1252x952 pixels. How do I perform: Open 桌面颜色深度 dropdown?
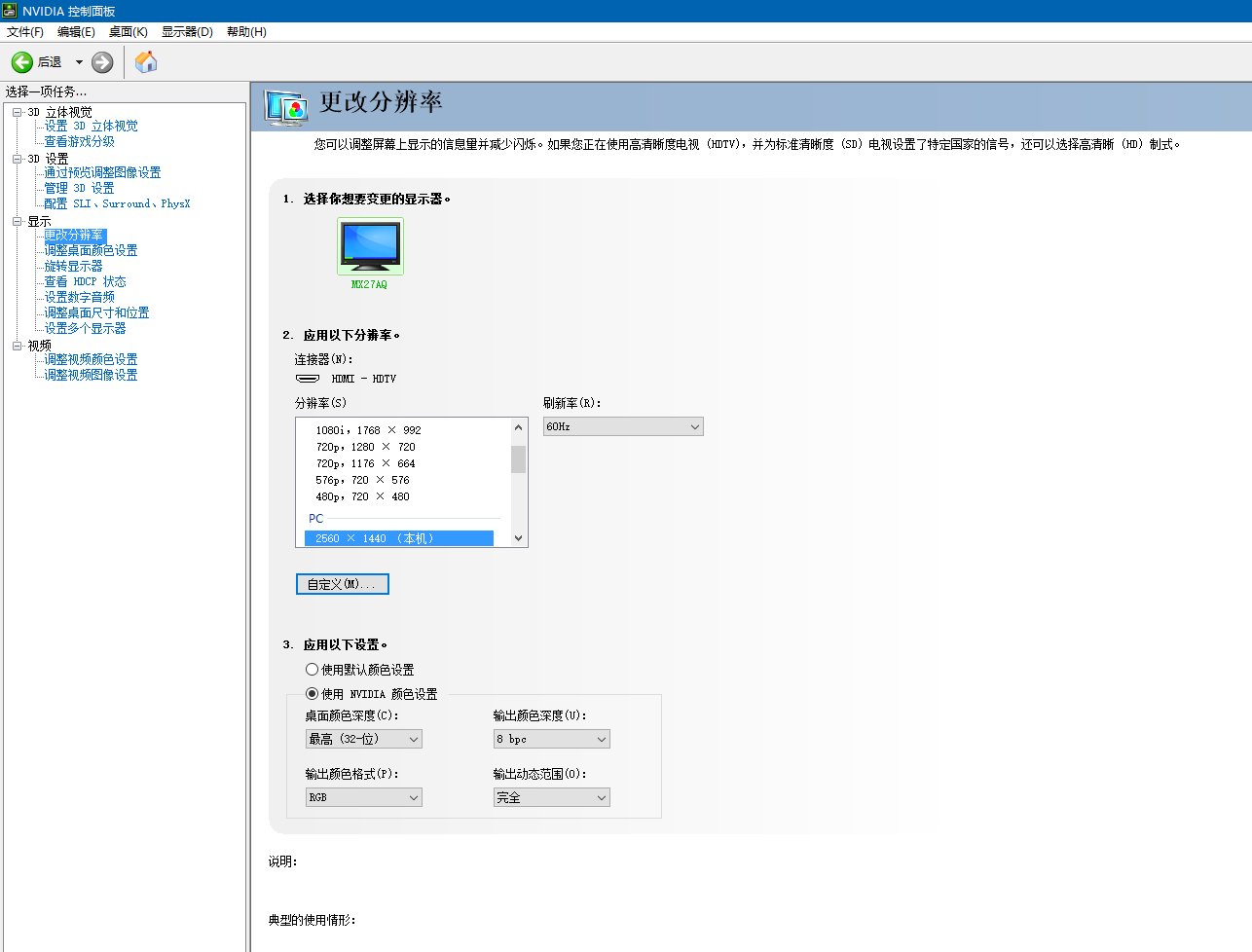(x=364, y=739)
